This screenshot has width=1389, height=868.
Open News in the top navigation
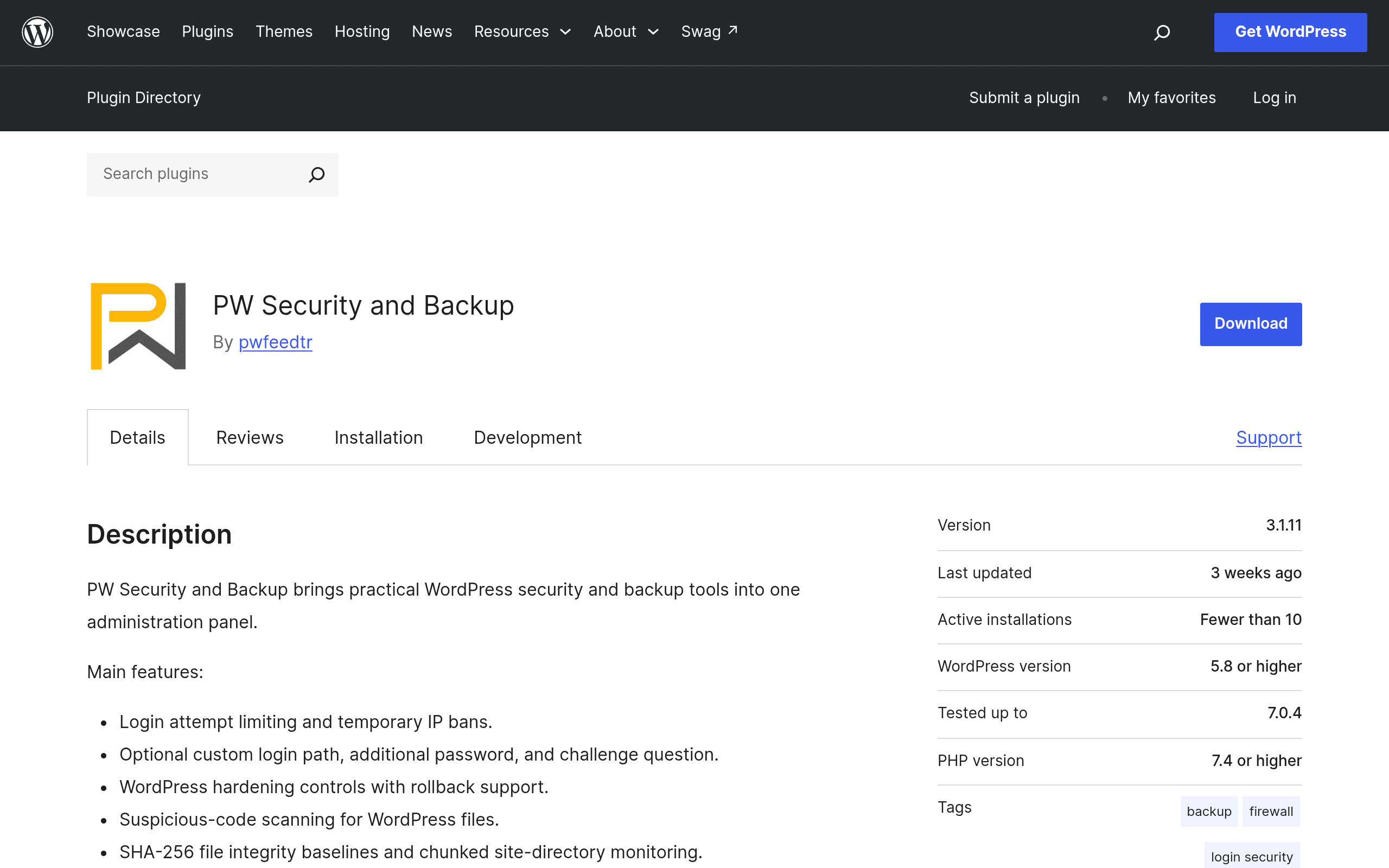click(432, 31)
